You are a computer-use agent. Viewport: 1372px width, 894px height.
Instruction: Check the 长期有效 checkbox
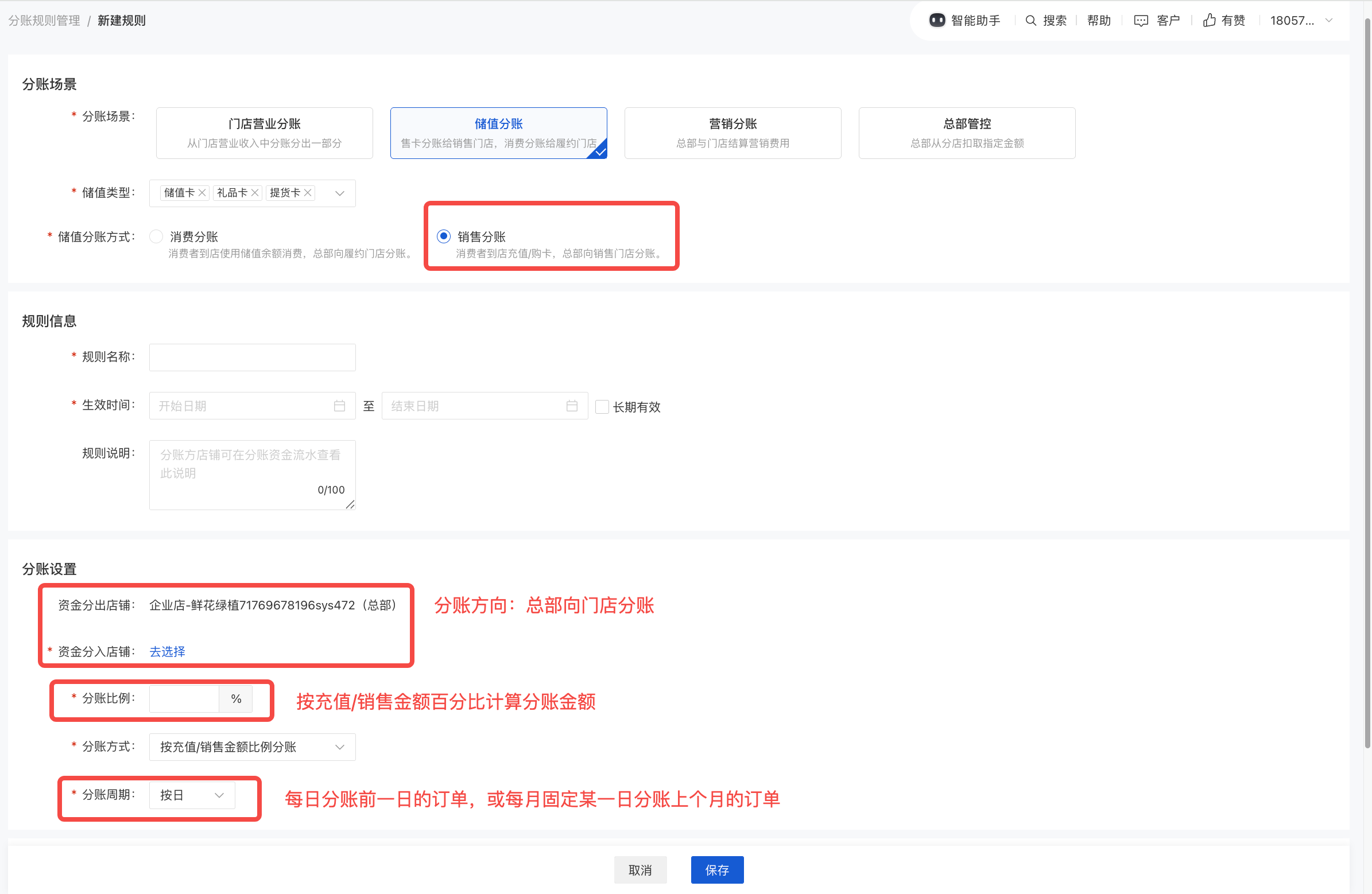602,407
